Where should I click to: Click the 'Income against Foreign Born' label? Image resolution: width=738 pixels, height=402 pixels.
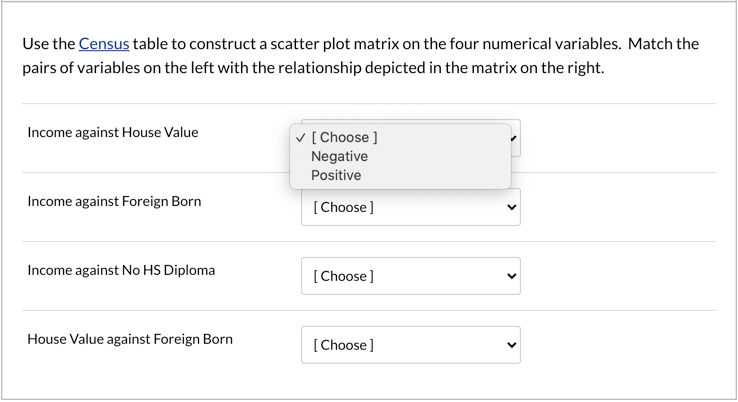(114, 201)
